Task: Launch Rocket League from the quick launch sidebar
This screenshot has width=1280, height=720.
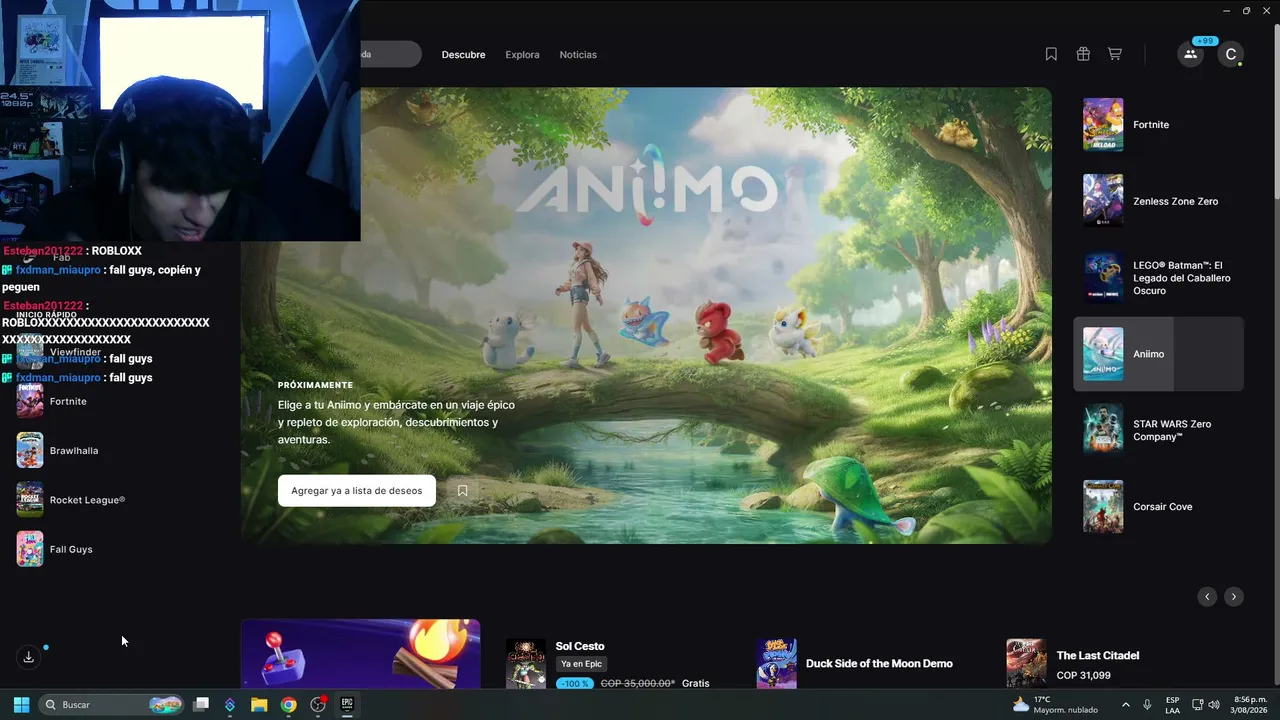Action: (x=71, y=500)
